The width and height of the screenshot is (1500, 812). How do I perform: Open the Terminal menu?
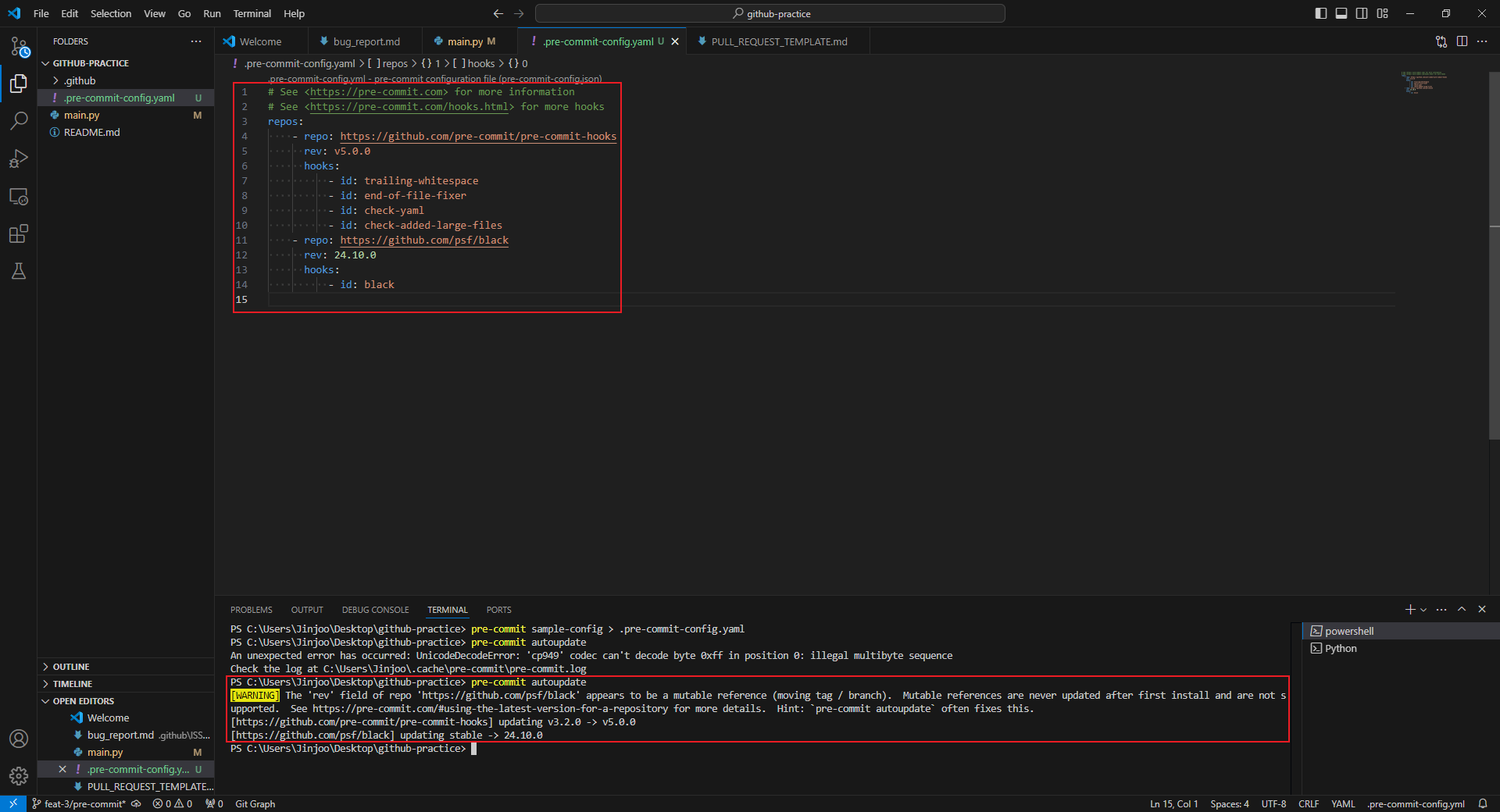(252, 13)
